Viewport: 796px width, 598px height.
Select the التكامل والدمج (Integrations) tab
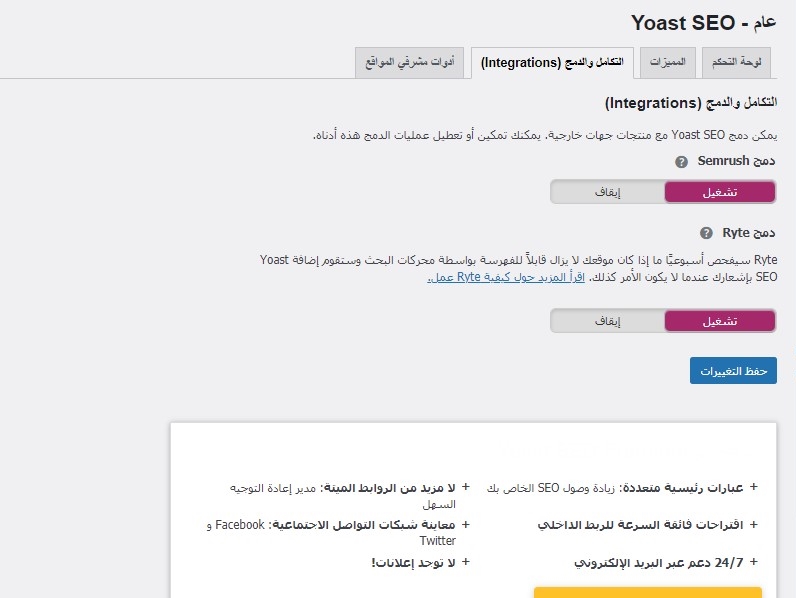pos(552,62)
